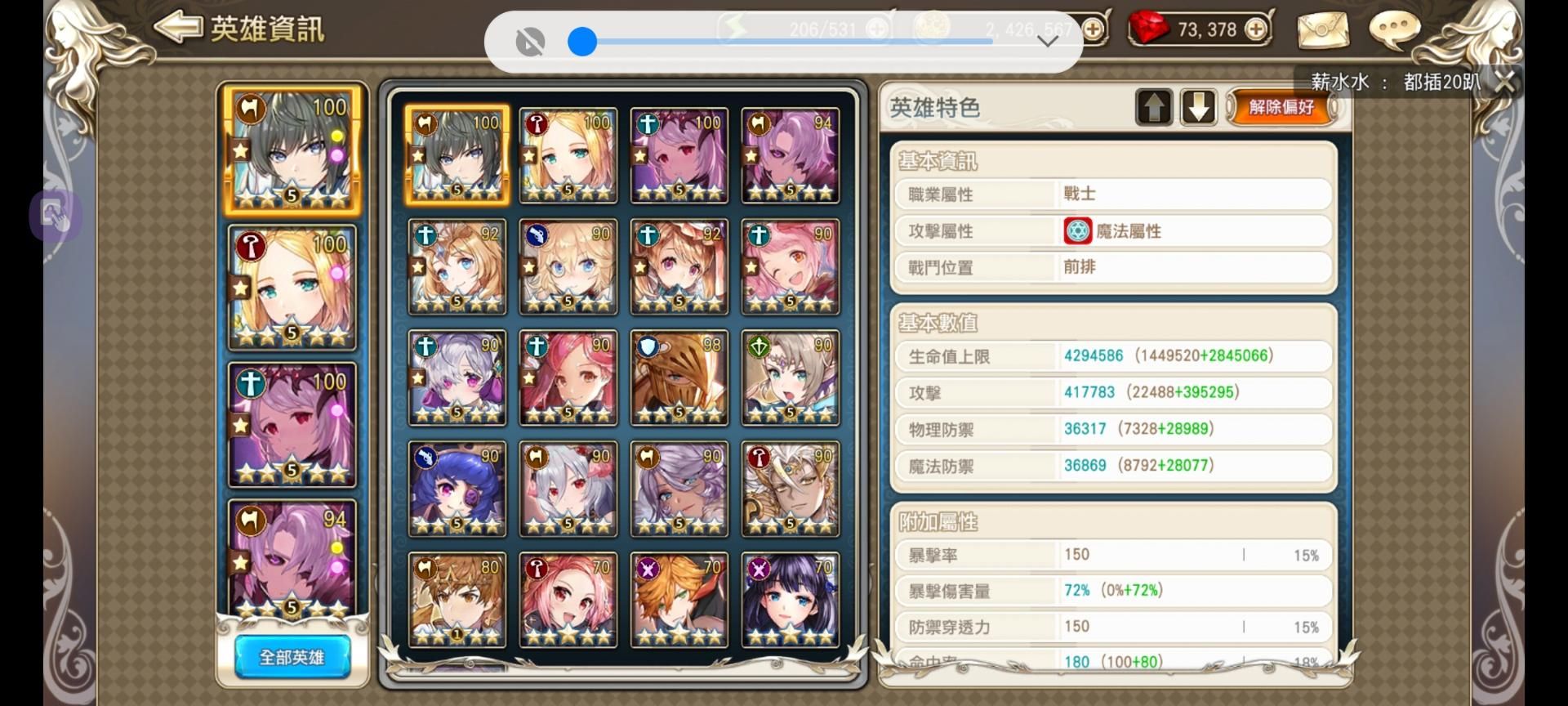Close the chat notification banner

1505,81
